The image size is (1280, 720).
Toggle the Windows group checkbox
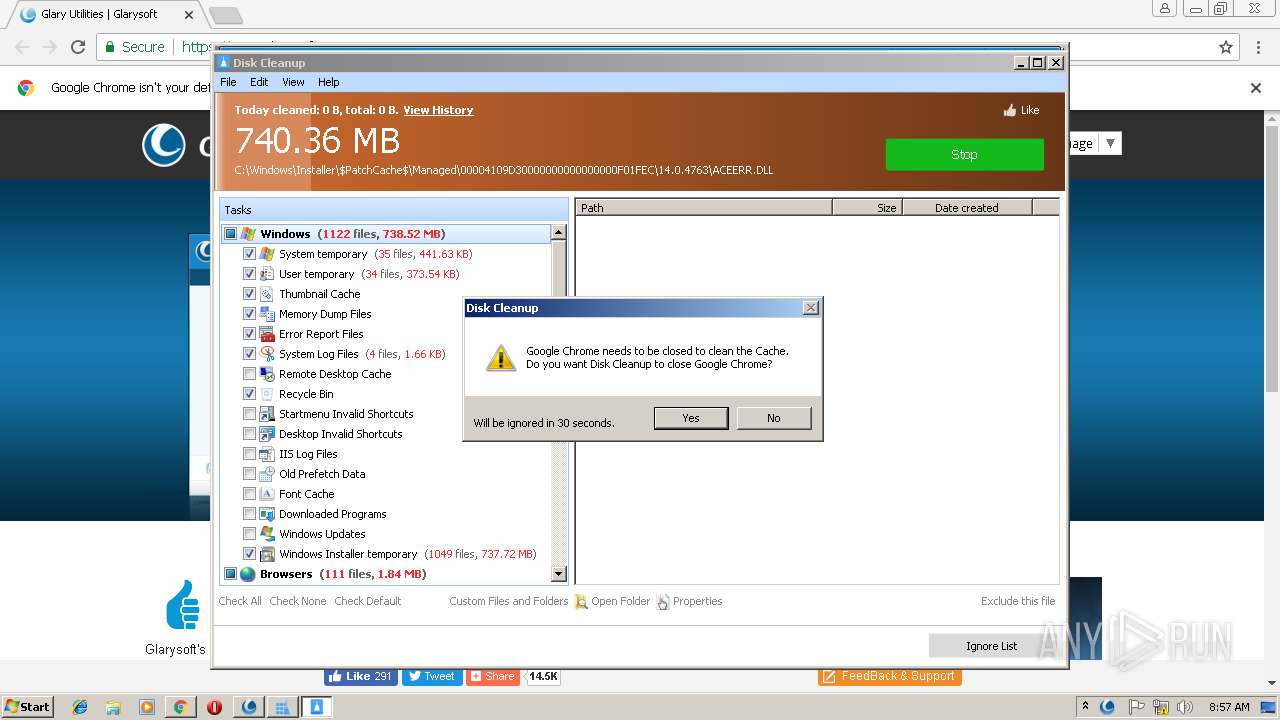[230, 234]
